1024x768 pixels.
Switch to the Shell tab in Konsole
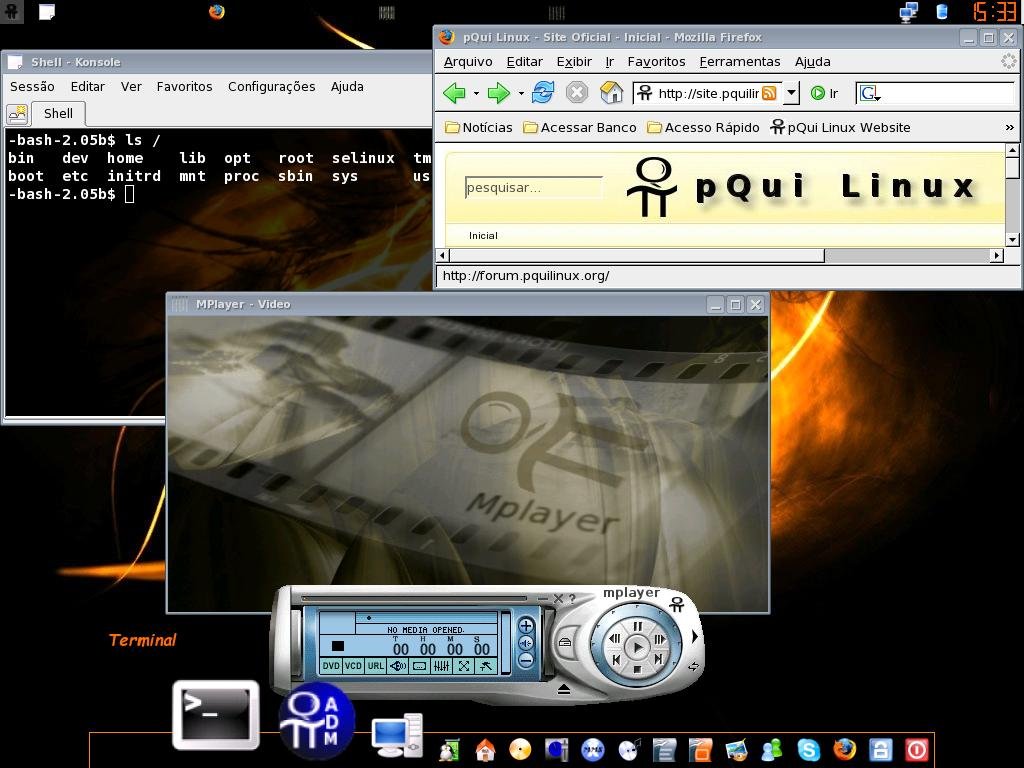pyautogui.click(x=57, y=113)
